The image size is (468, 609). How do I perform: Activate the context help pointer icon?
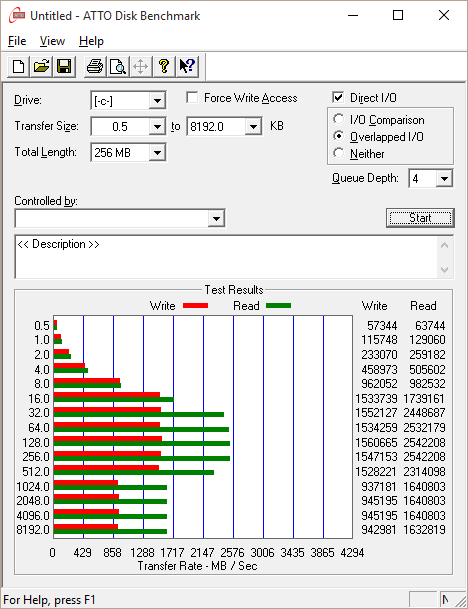coord(187,67)
